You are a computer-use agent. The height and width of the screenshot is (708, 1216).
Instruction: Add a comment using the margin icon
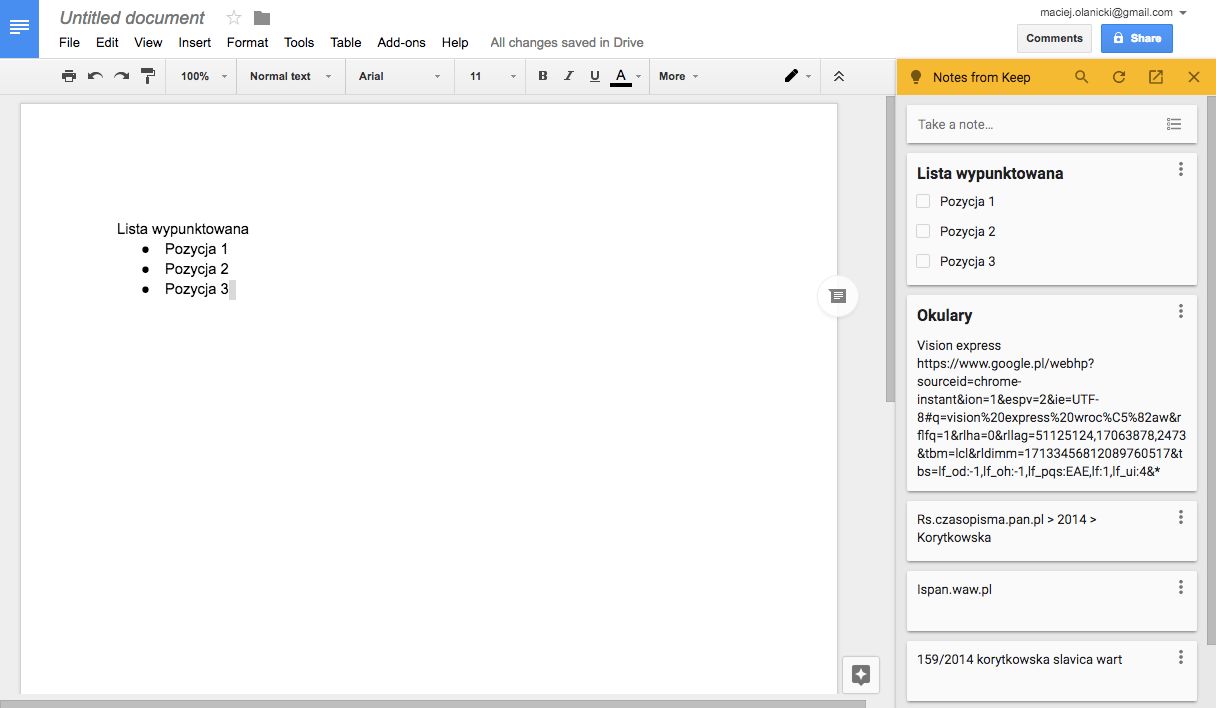click(x=838, y=296)
